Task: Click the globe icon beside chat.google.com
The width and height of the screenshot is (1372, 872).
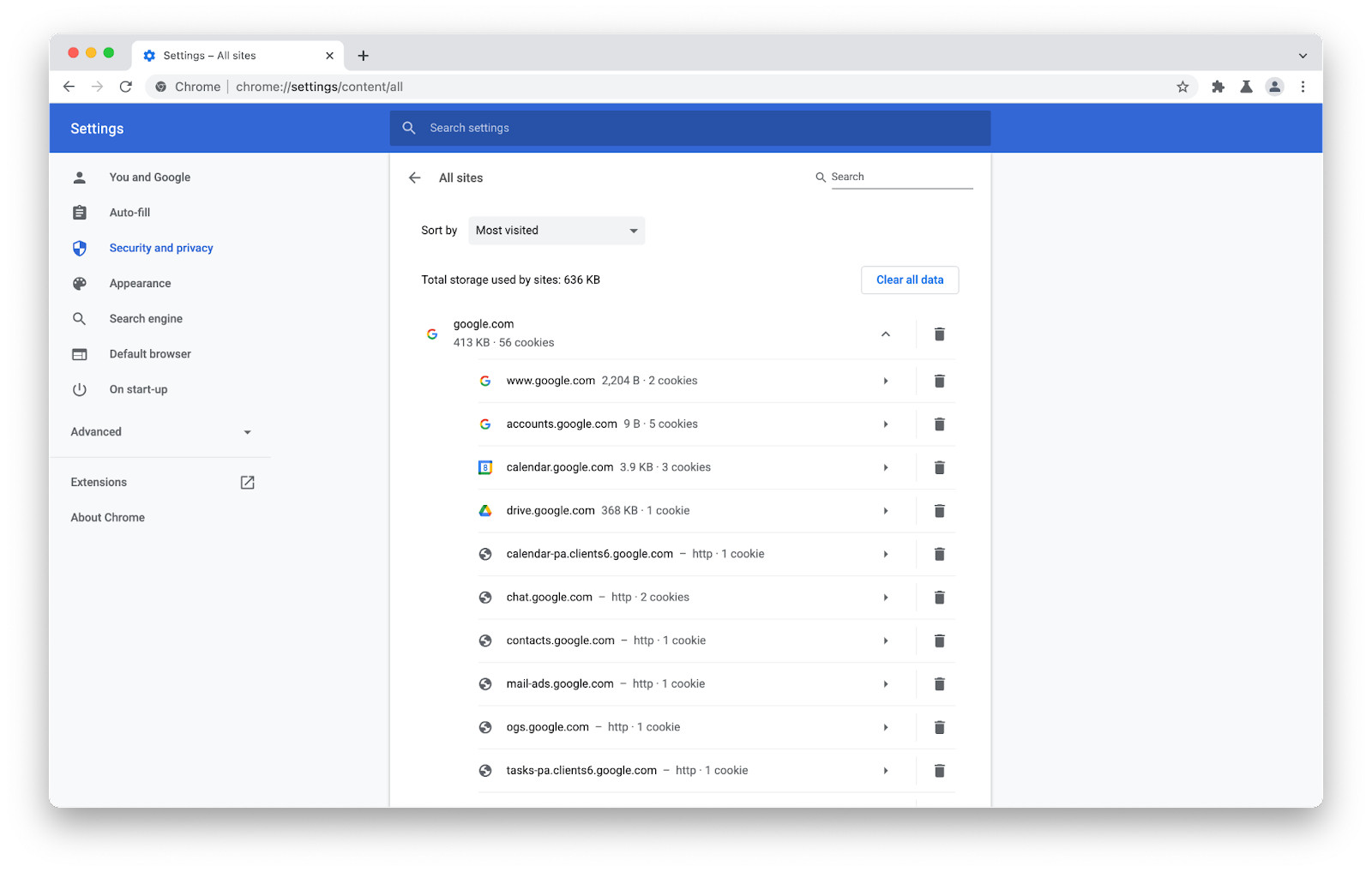Action: click(485, 598)
